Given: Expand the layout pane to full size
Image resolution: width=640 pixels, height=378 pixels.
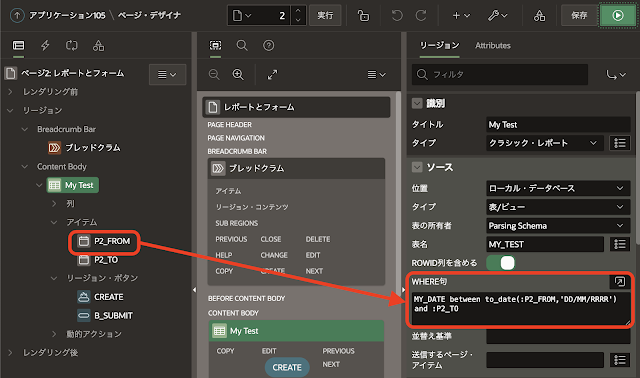Looking at the screenshot, I should pos(272,75).
